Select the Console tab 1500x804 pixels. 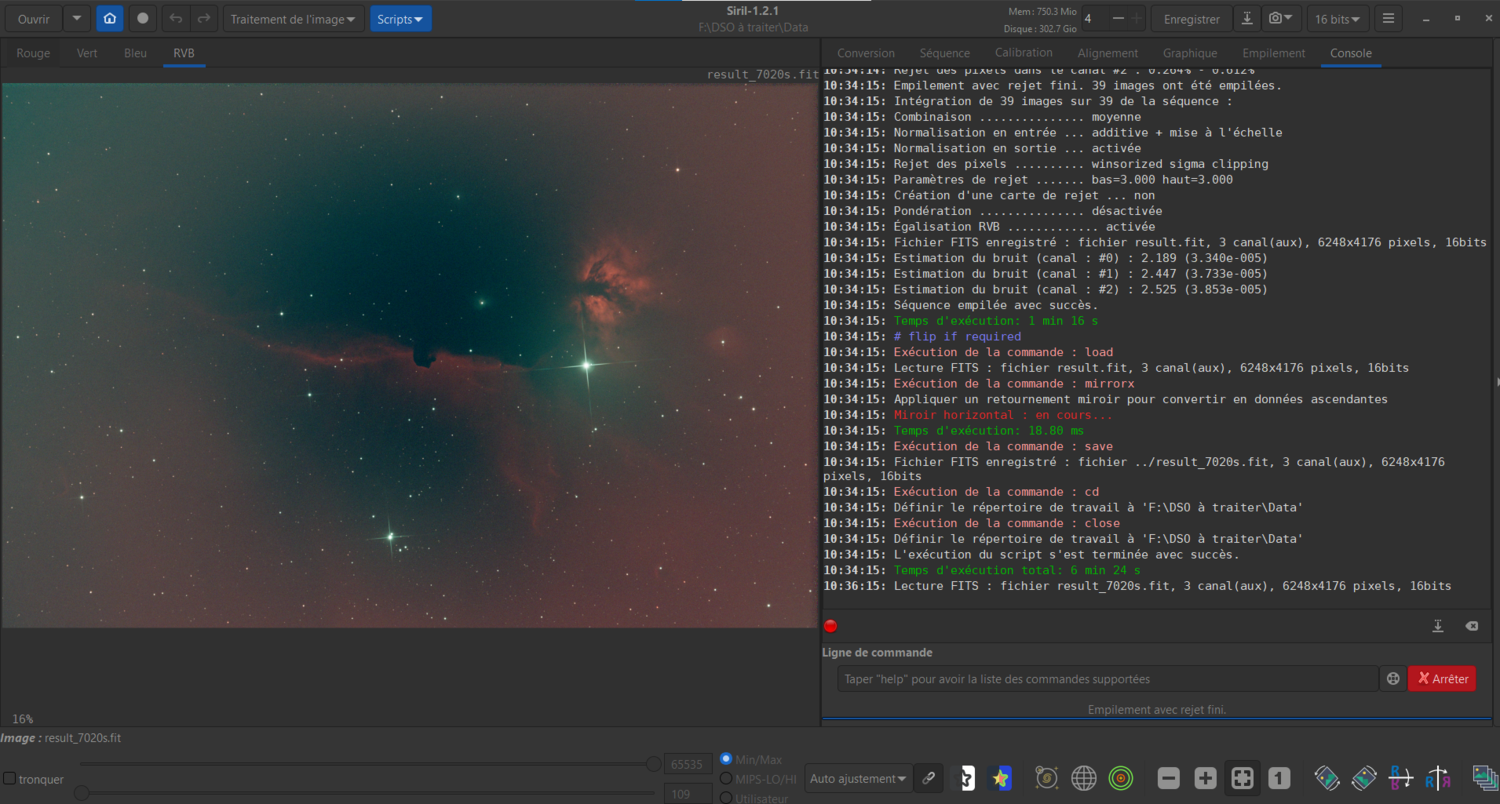pyautogui.click(x=1351, y=53)
